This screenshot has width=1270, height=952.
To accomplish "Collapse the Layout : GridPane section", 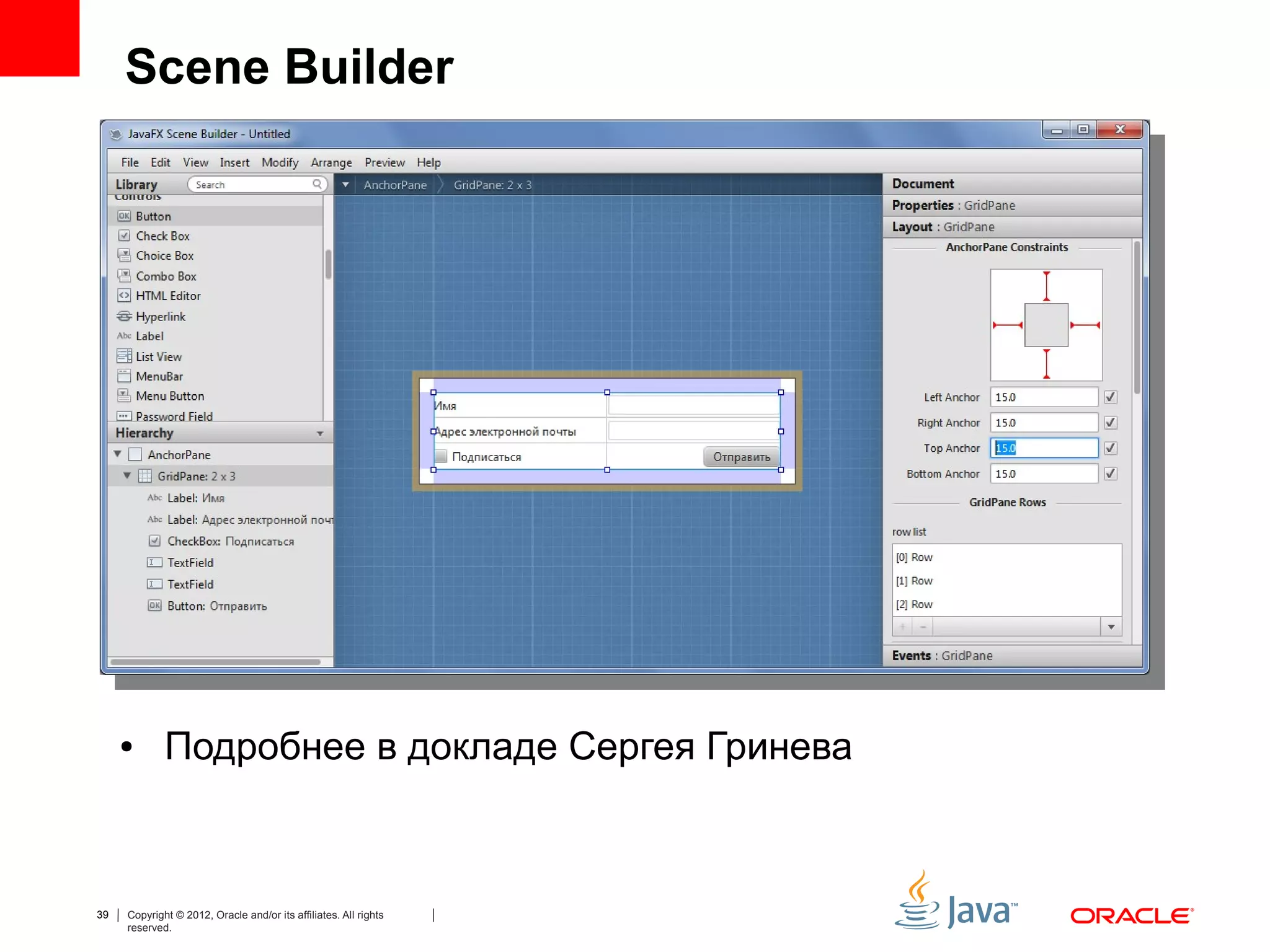I will [1012, 227].
